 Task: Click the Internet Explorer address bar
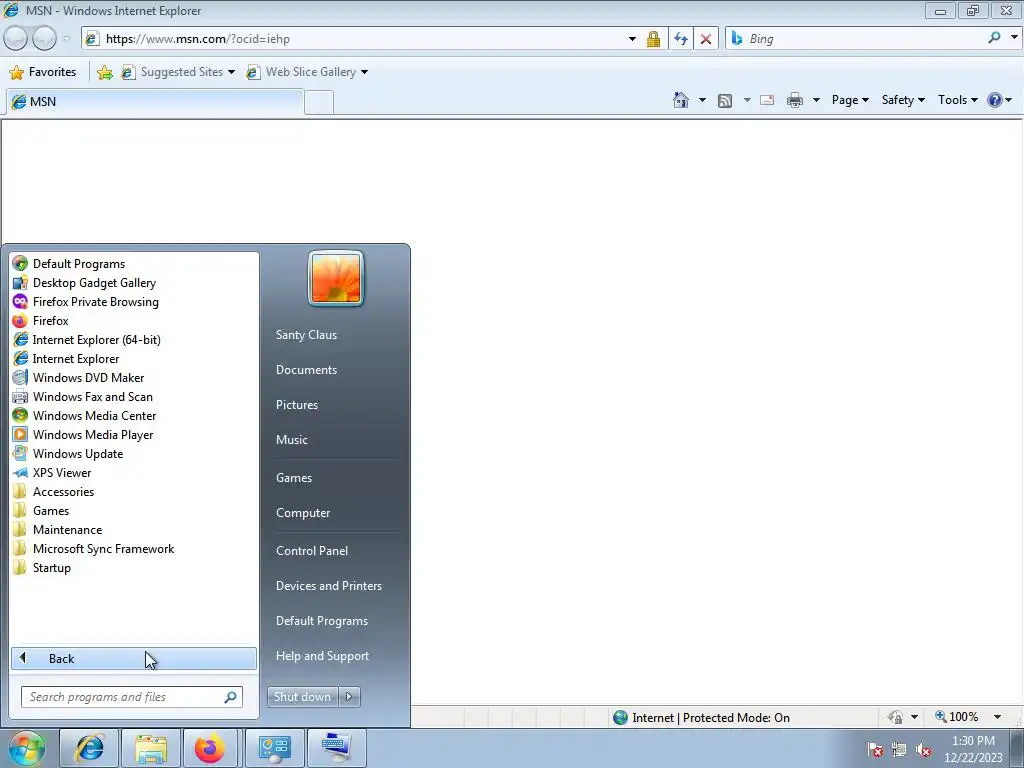coord(362,39)
